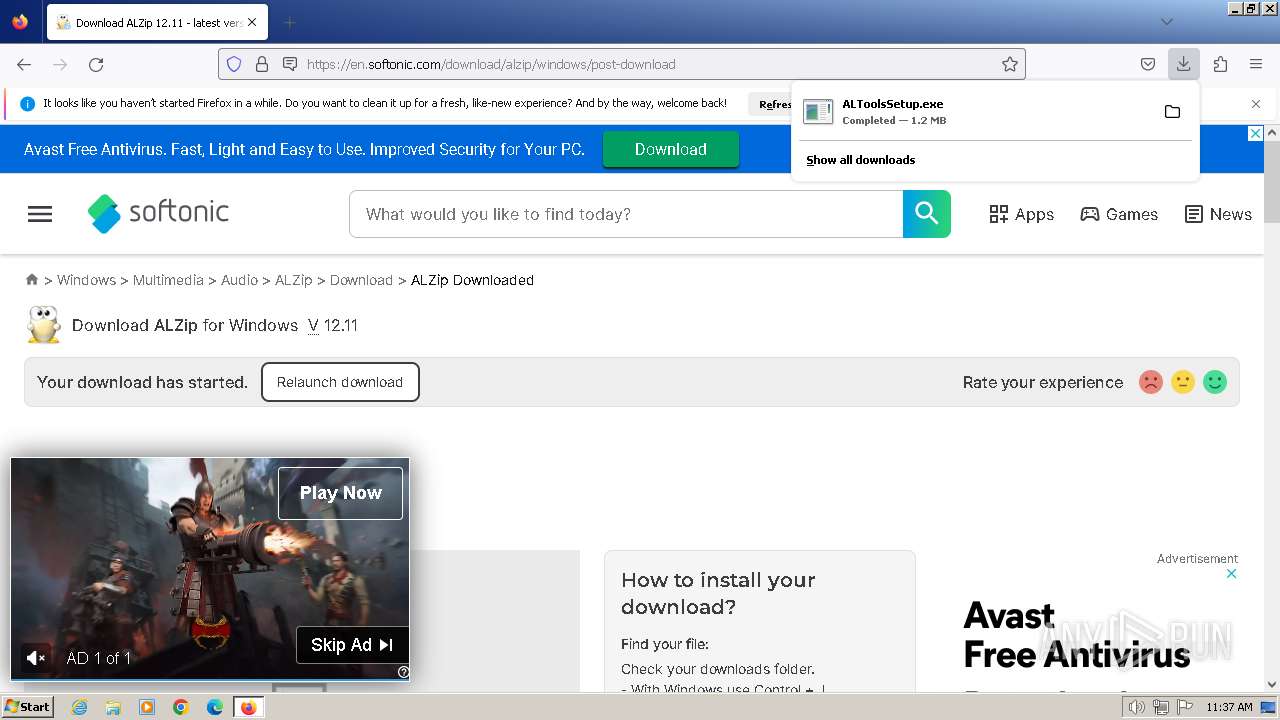Viewport: 1280px width, 720px height.
Task: Open the Games section
Action: coord(1119,214)
